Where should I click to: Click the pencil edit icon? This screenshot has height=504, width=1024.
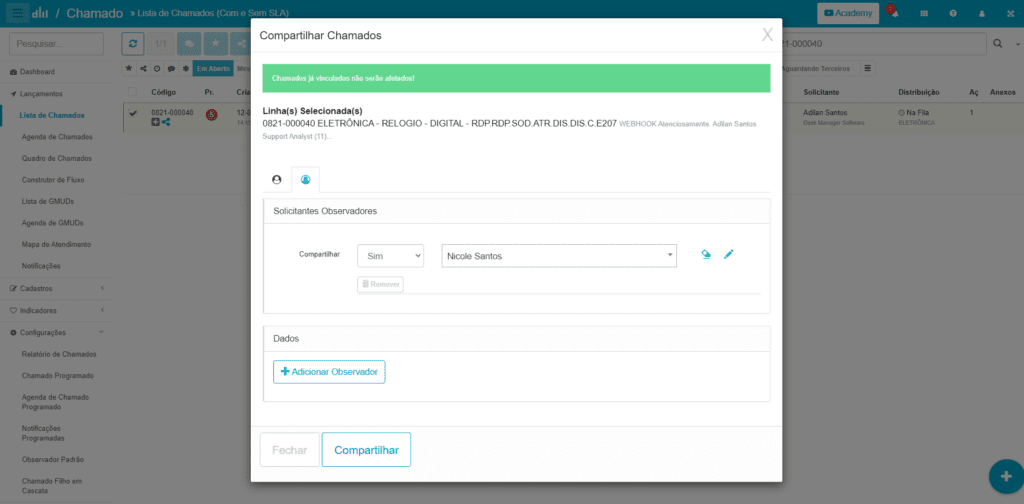[729, 254]
